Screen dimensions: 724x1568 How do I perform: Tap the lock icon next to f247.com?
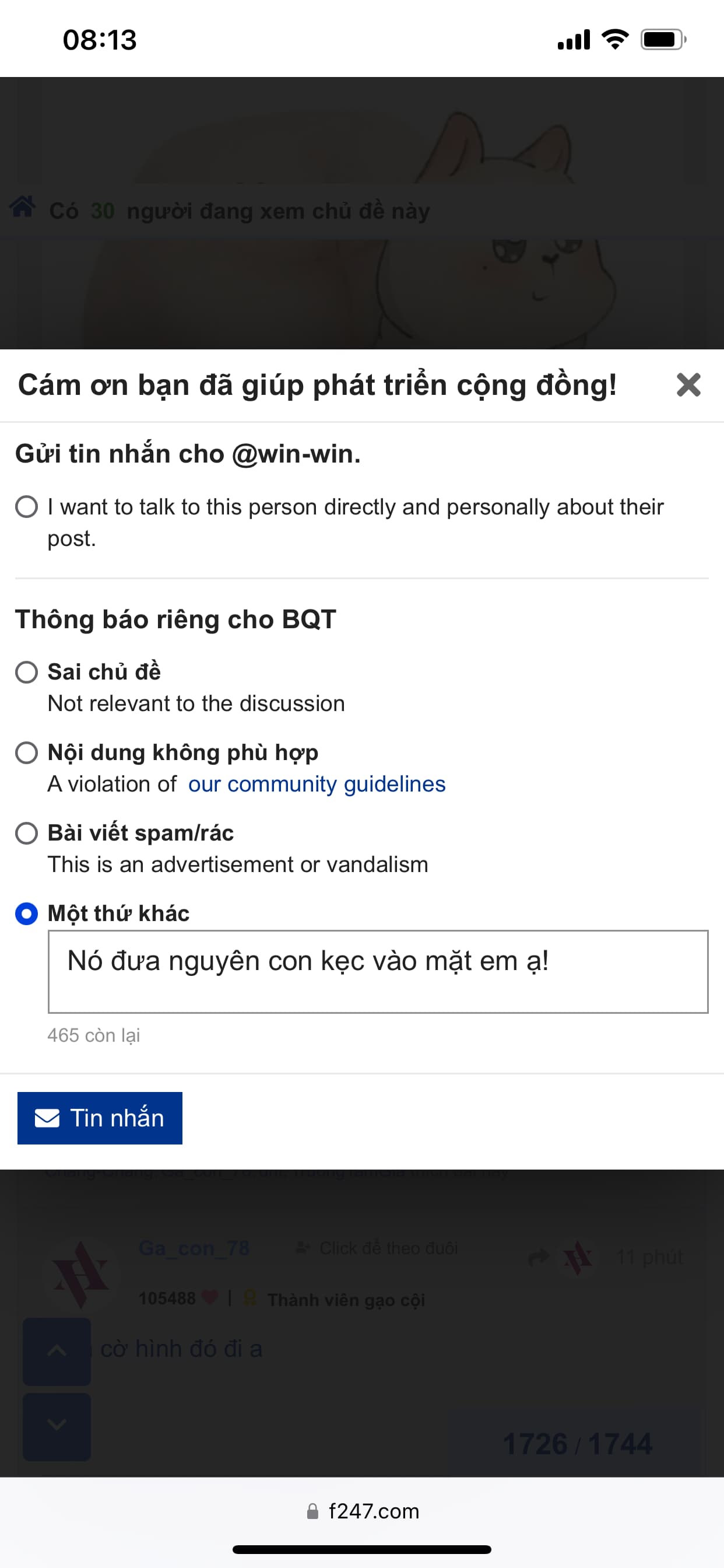click(x=312, y=1511)
